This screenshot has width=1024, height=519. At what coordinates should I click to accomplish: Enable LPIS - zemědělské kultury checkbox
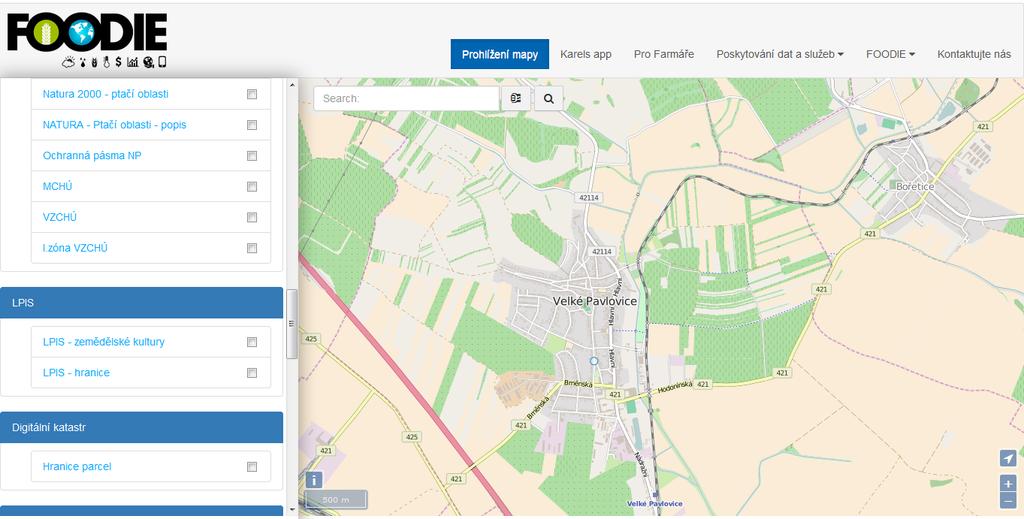tap(251, 342)
